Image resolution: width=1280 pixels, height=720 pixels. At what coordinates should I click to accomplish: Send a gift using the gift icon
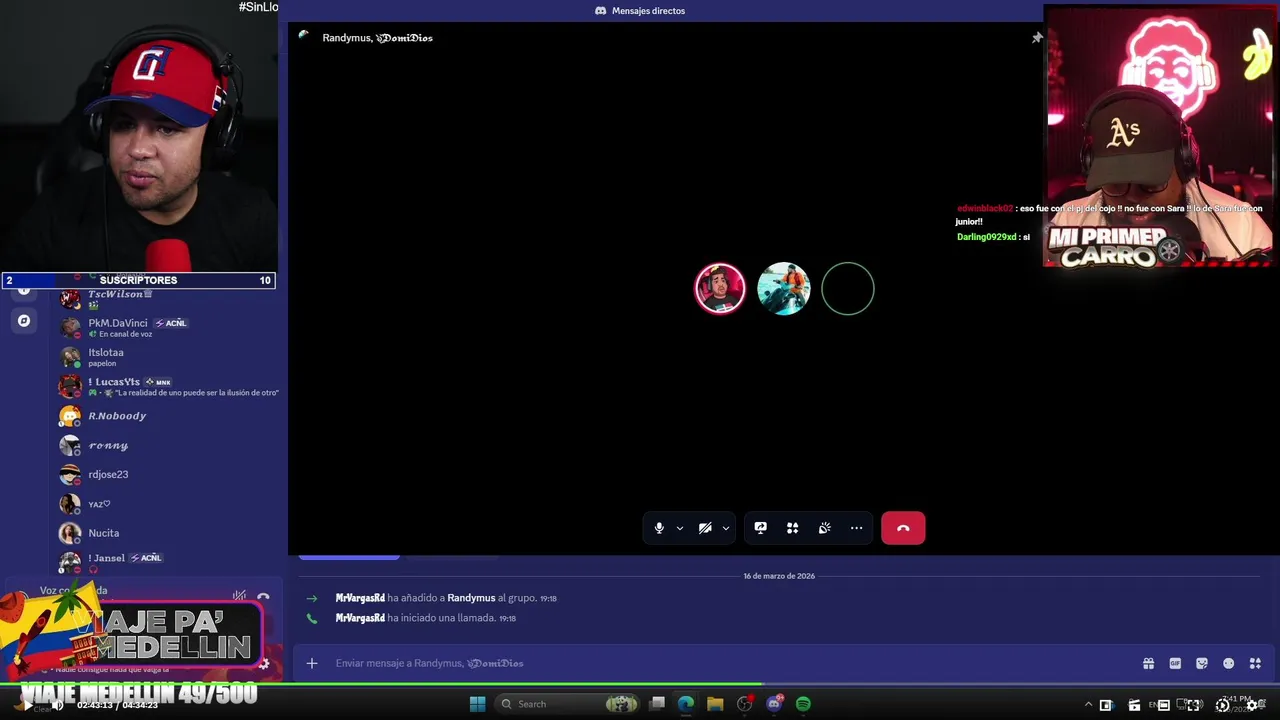(1149, 663)
